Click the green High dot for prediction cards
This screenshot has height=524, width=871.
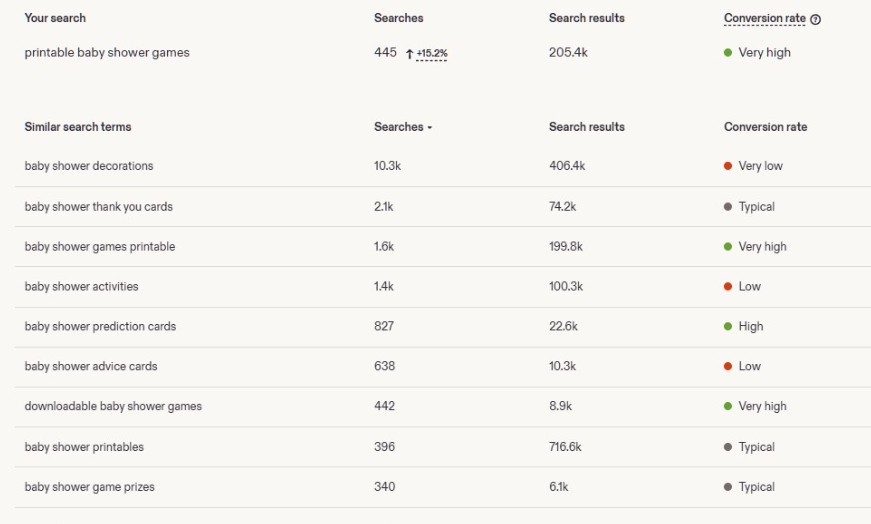[x=728, y=326]
